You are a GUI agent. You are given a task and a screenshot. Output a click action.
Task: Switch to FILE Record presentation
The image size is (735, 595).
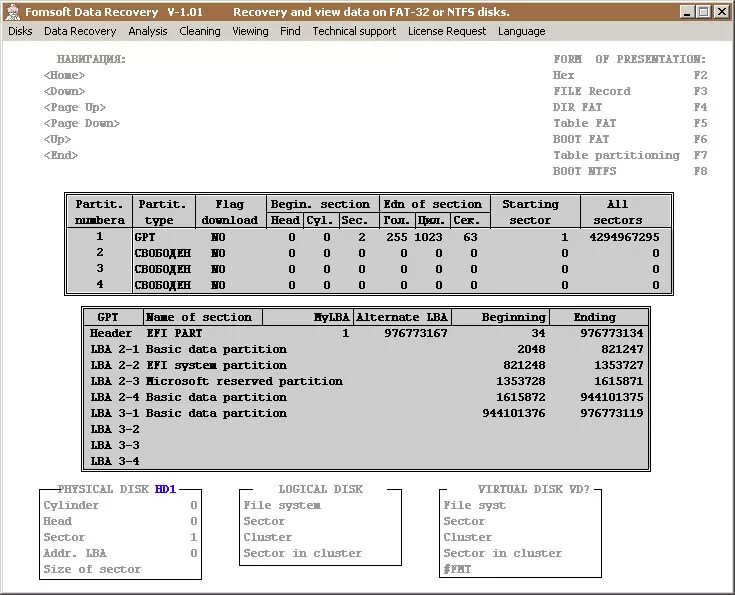(630, 91)
